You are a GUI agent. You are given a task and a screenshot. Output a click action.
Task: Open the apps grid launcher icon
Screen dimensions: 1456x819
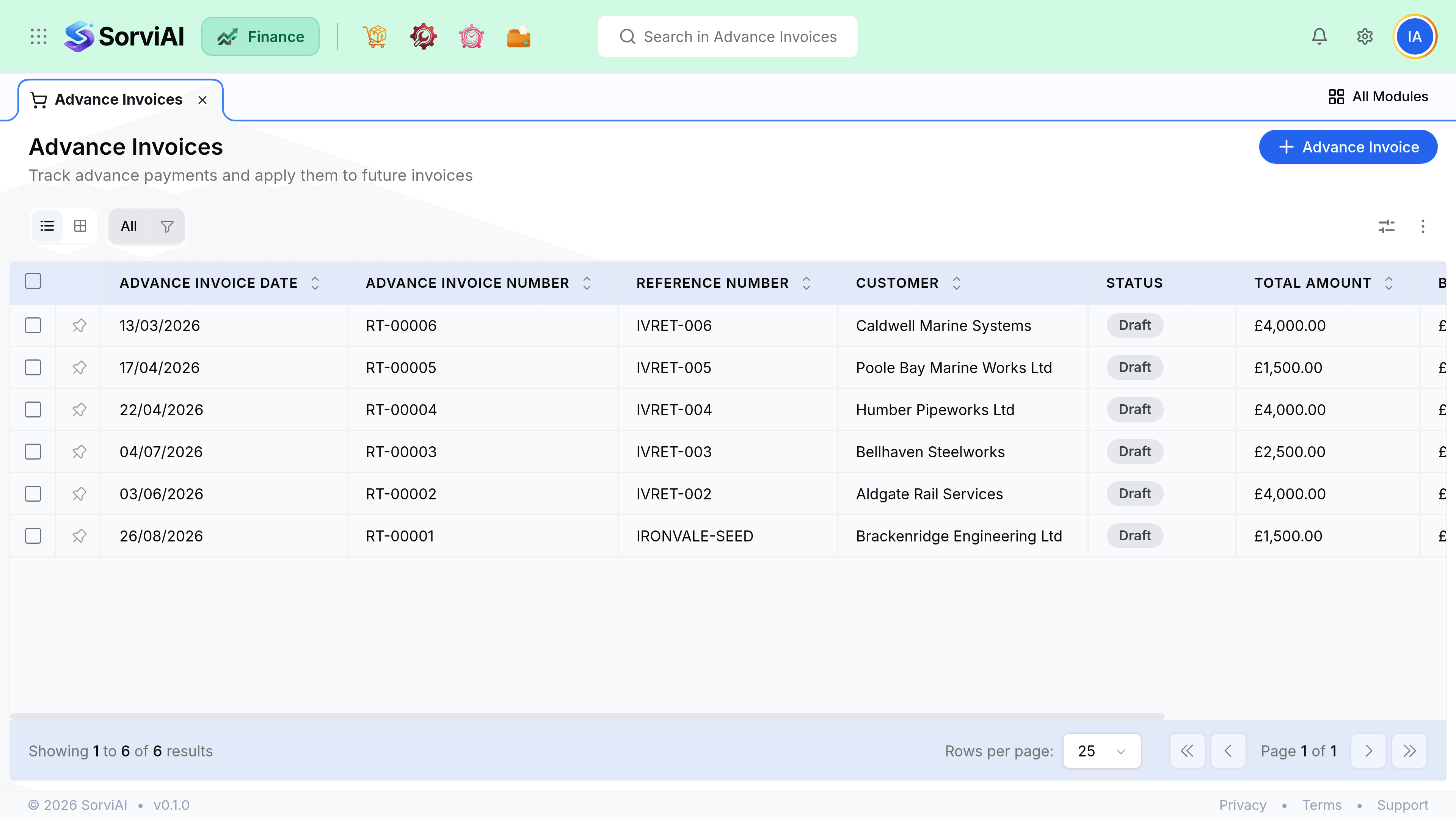click(x=38, y=37)
